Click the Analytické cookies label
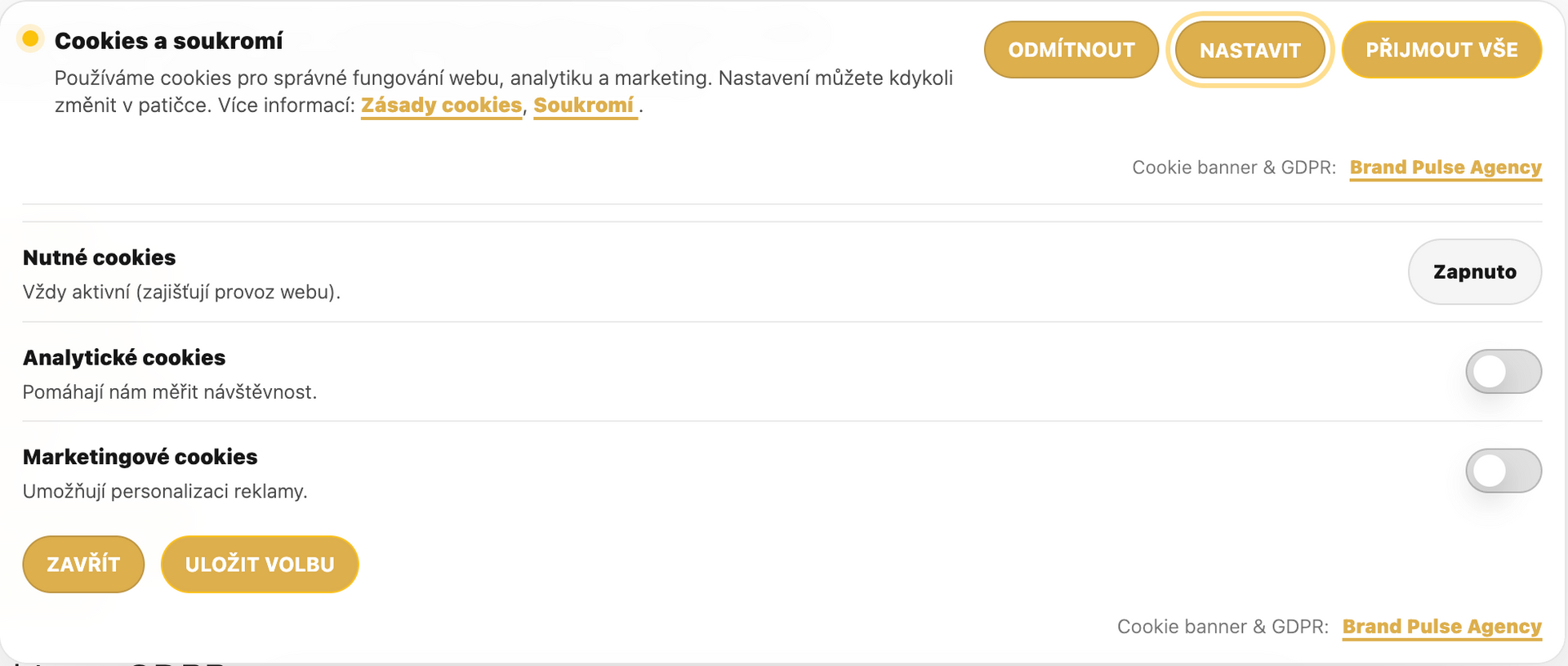The image size is (1568, 666). pos(124,358)
